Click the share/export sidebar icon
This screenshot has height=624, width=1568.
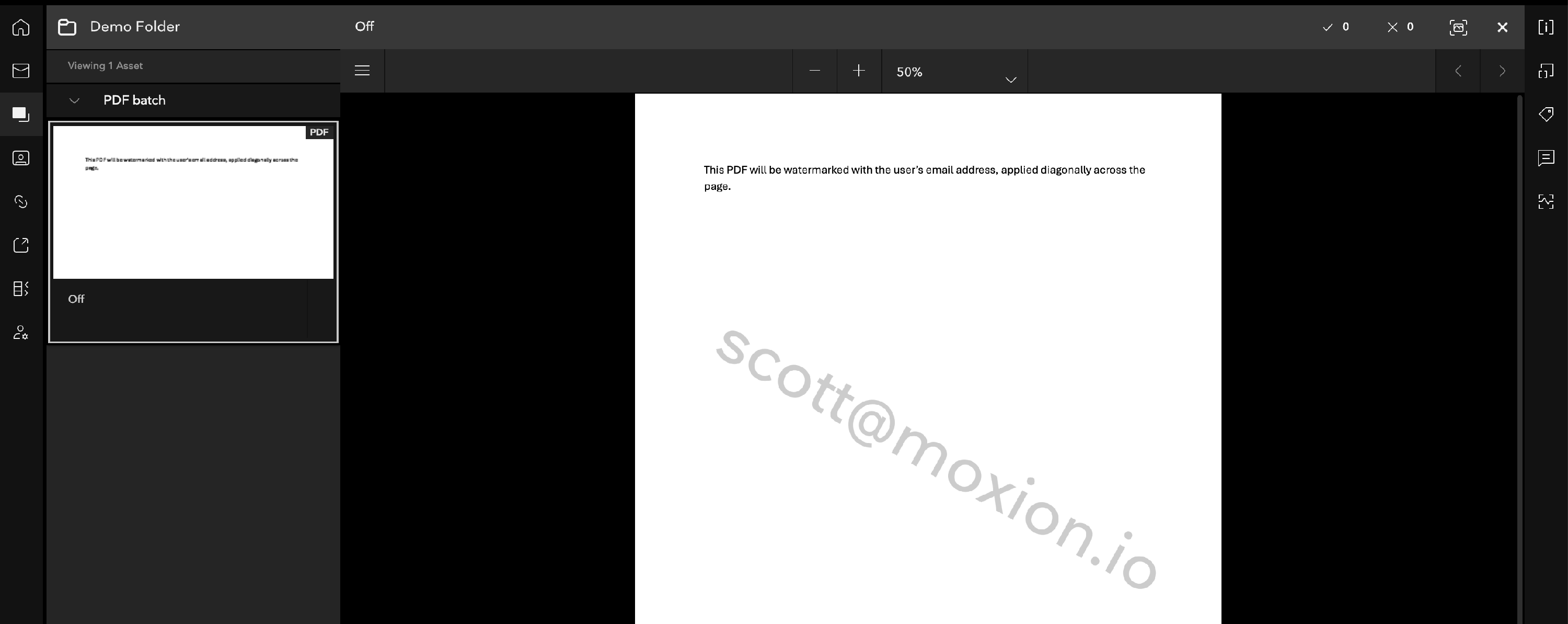[x=21, y=245]
